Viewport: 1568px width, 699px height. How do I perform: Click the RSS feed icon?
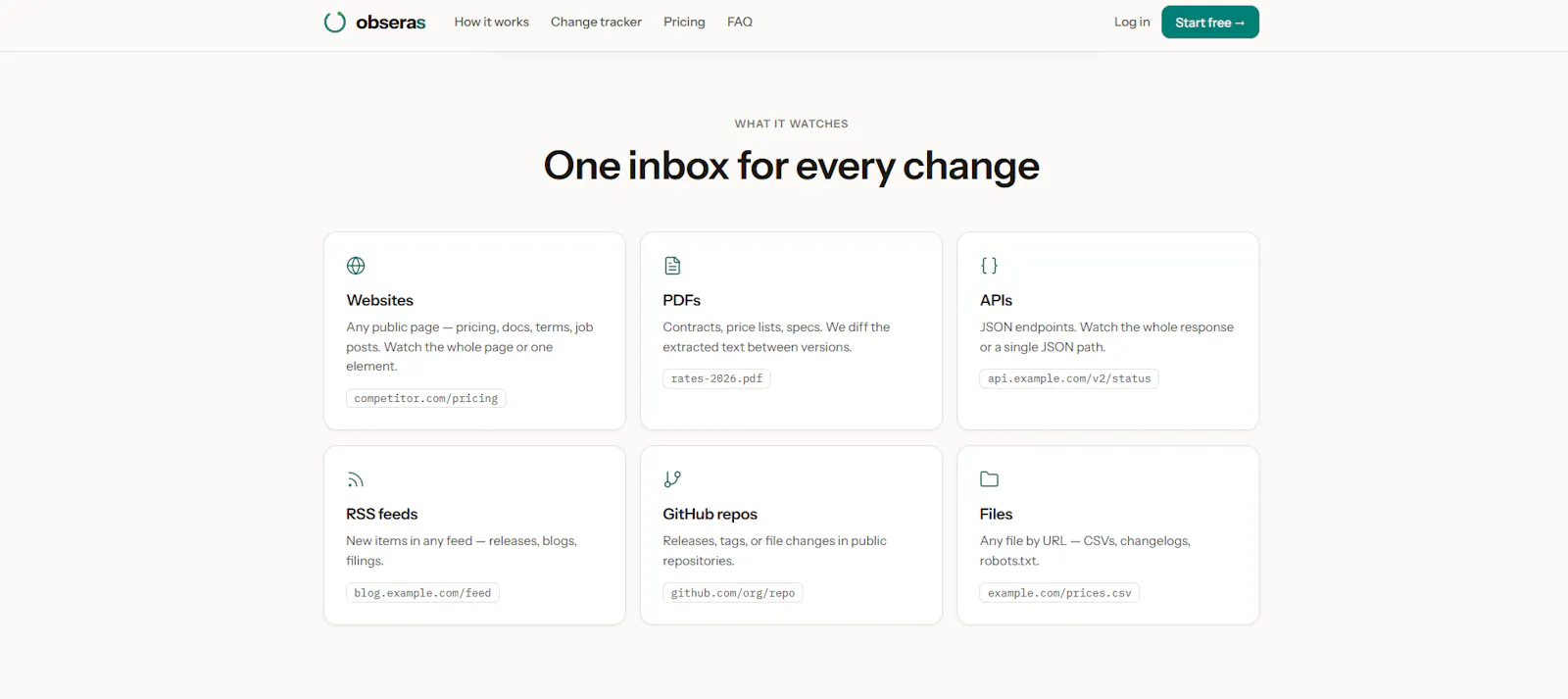(x=356, y=479)
